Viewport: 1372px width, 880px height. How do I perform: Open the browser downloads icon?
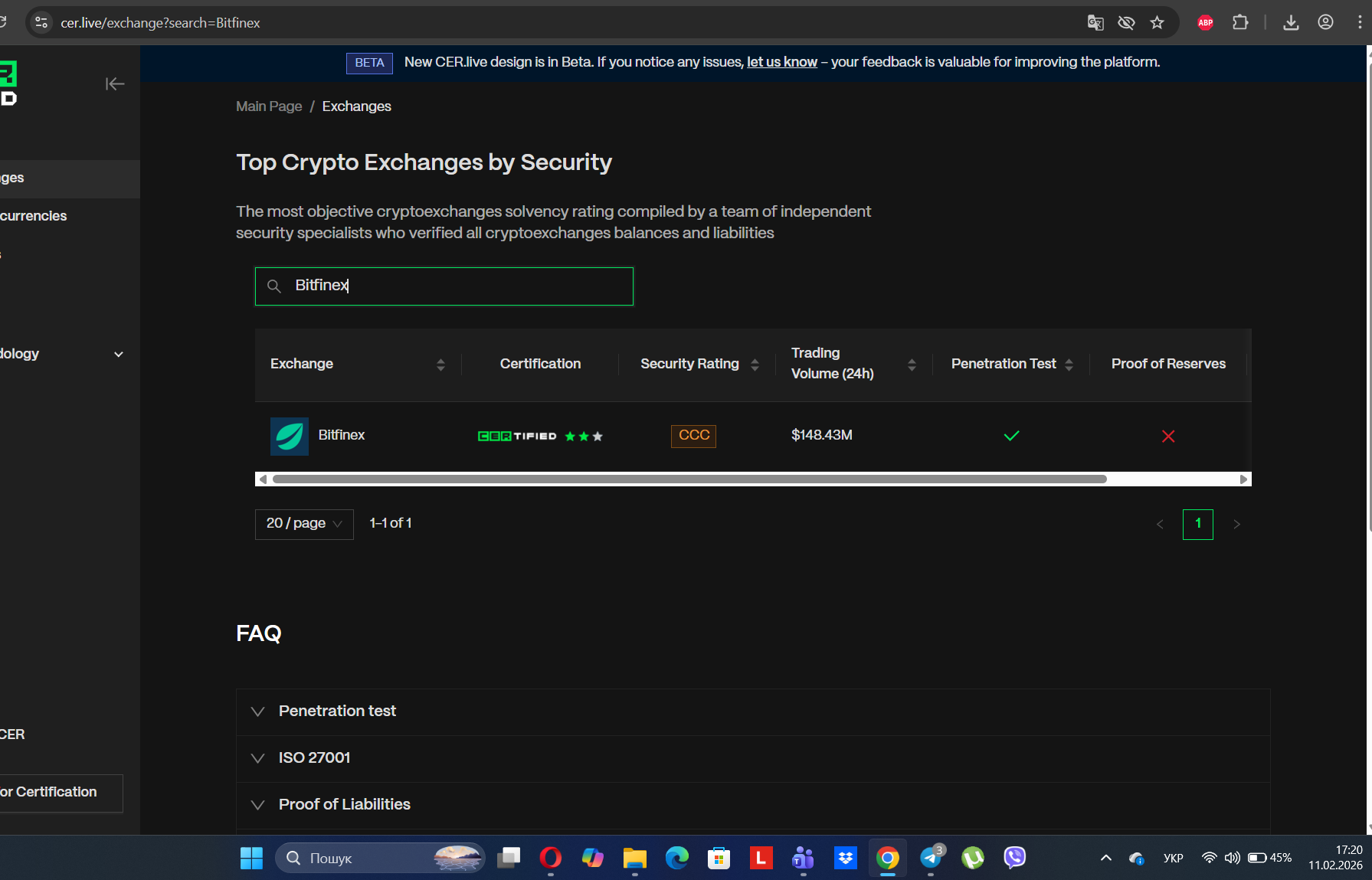point(1291,23)
